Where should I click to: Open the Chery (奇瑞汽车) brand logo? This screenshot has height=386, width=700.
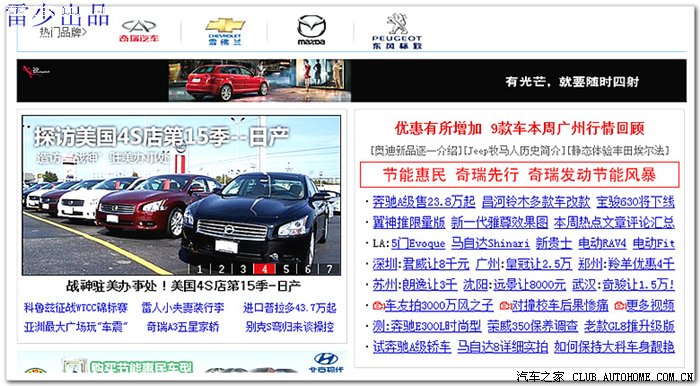[139, 31]
